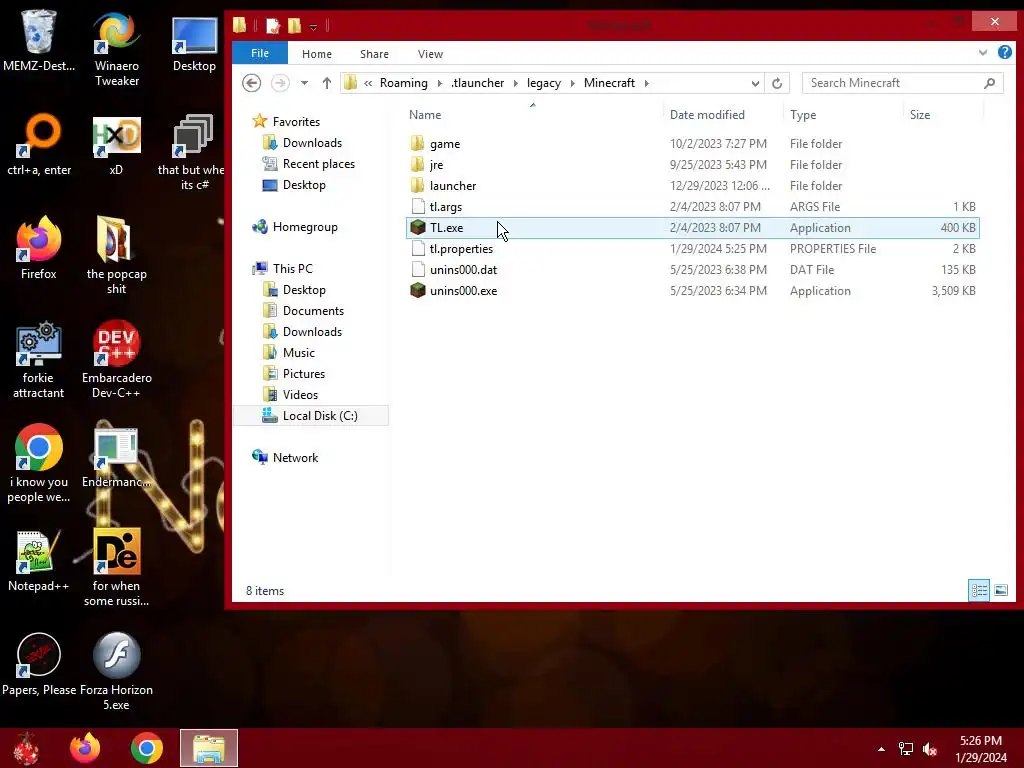This screenshot has width=1024, height=768.
Task: Select .tlauncher in the address path
Action: coord(477,83)
